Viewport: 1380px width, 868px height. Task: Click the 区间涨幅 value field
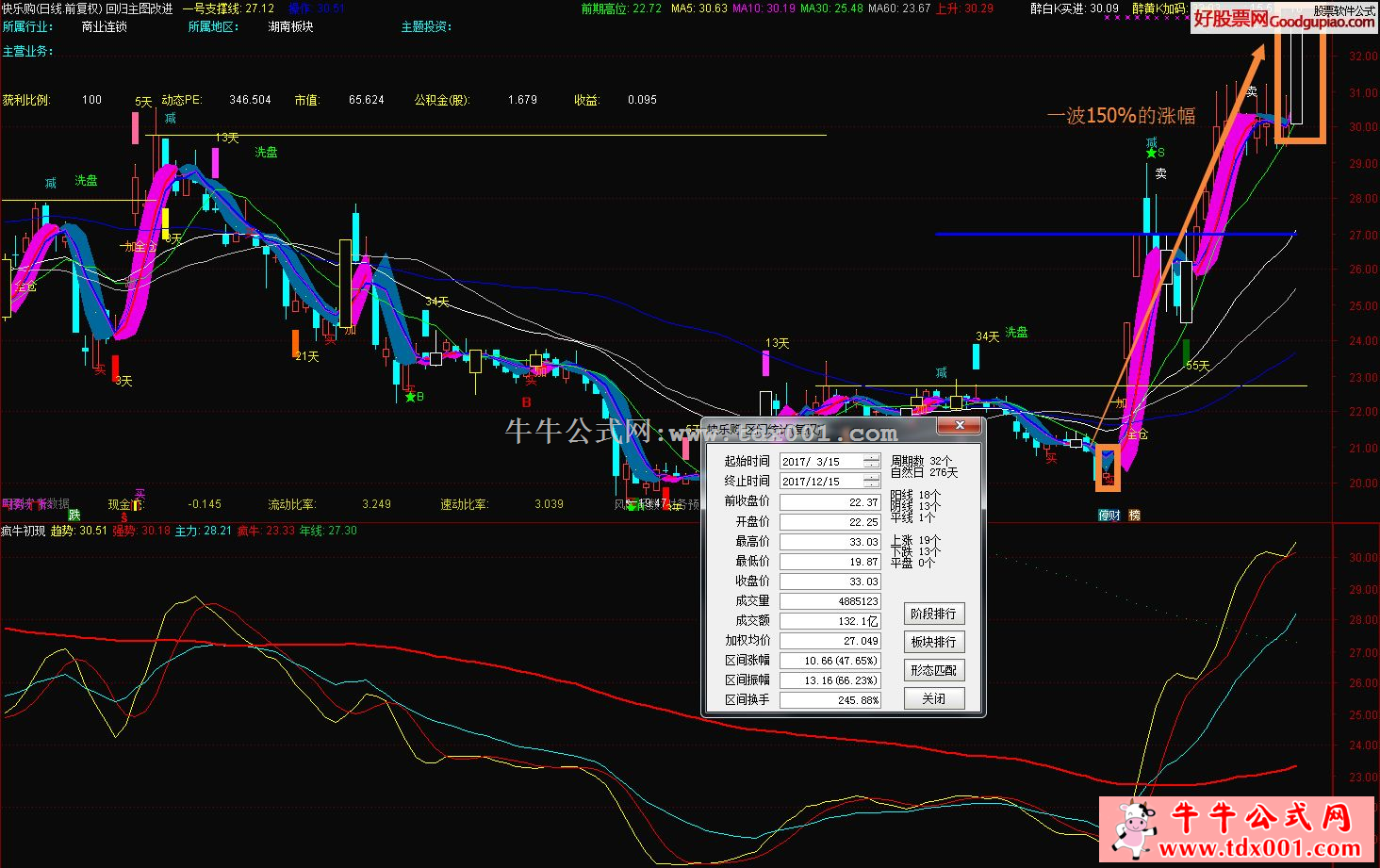tap(830, 661)
